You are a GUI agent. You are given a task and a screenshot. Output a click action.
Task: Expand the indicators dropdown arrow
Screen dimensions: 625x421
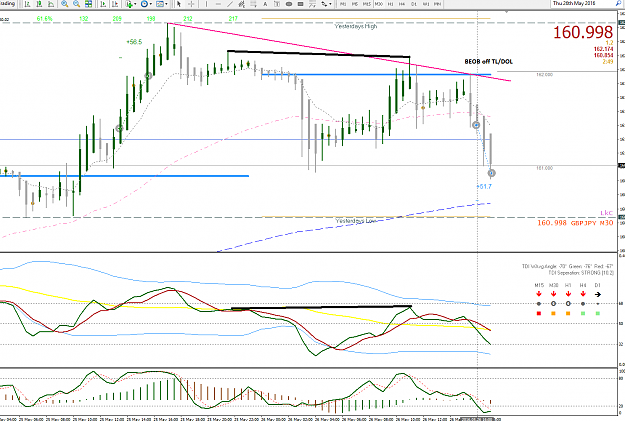136,4
